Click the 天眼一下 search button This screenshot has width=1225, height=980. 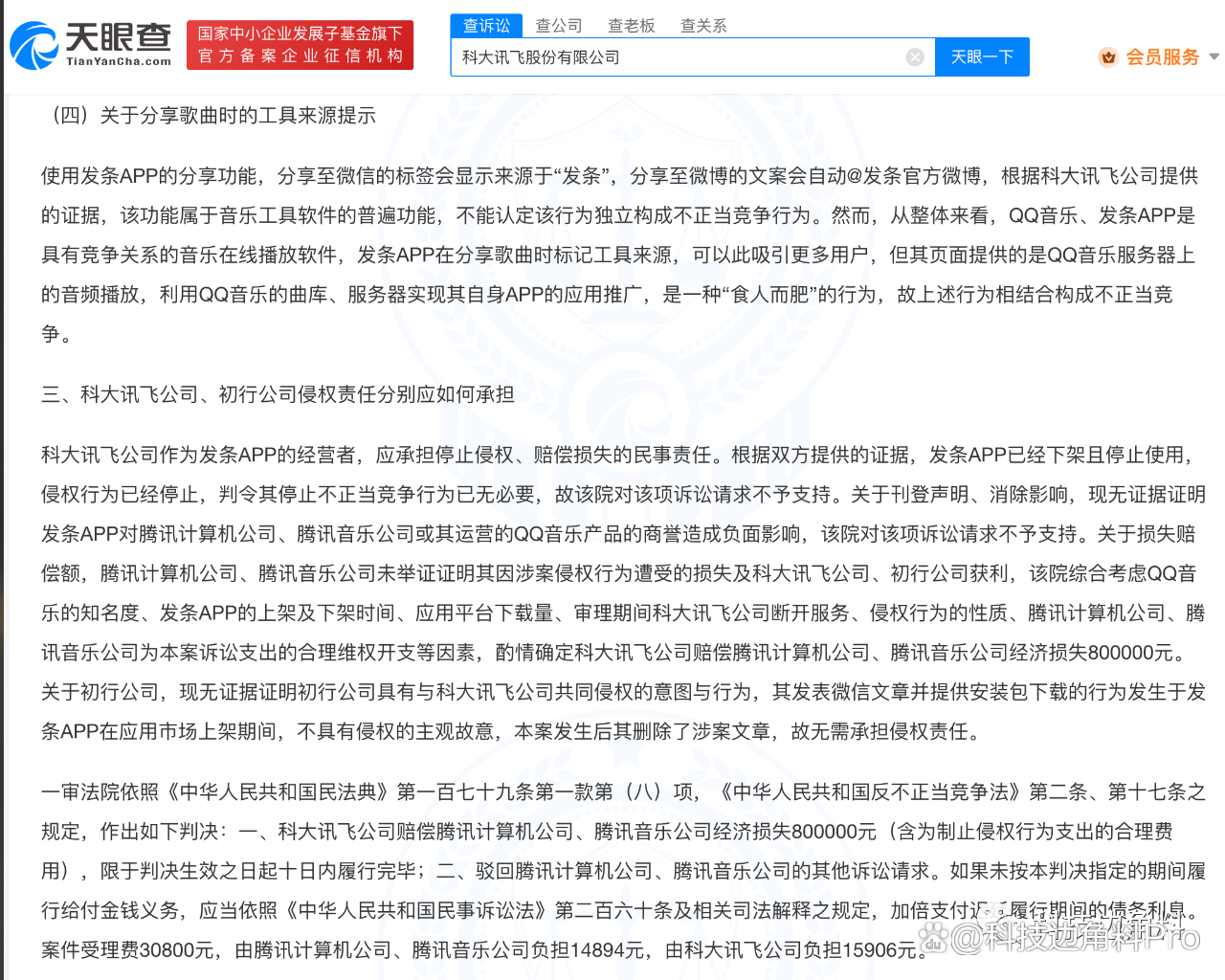(x=982, y=57)
